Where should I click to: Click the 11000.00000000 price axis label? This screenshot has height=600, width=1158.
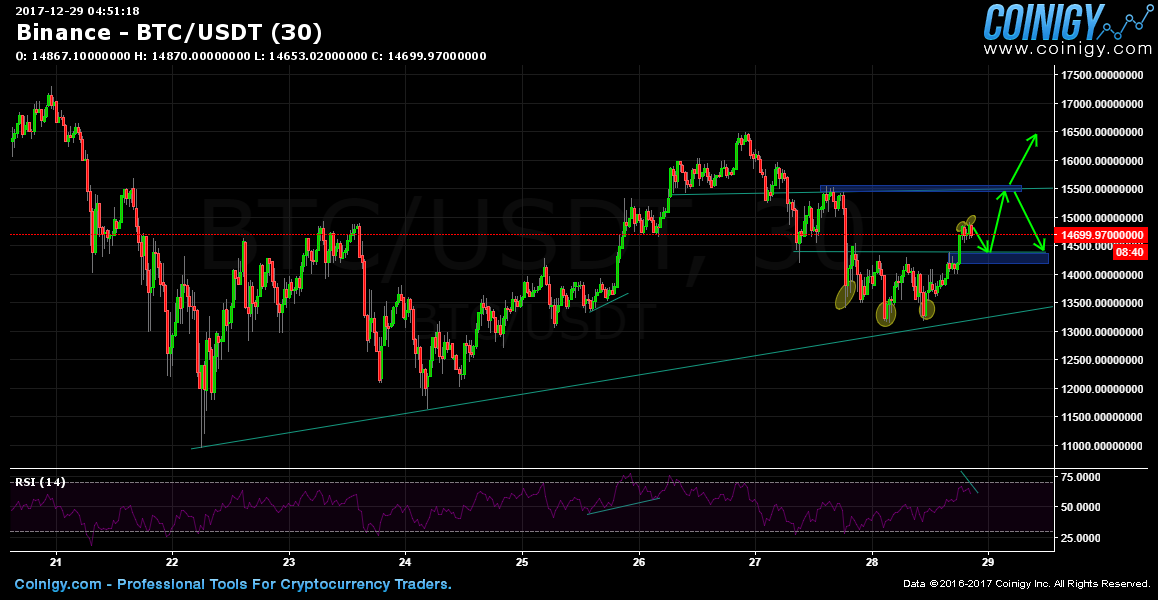coord(1102,446)
